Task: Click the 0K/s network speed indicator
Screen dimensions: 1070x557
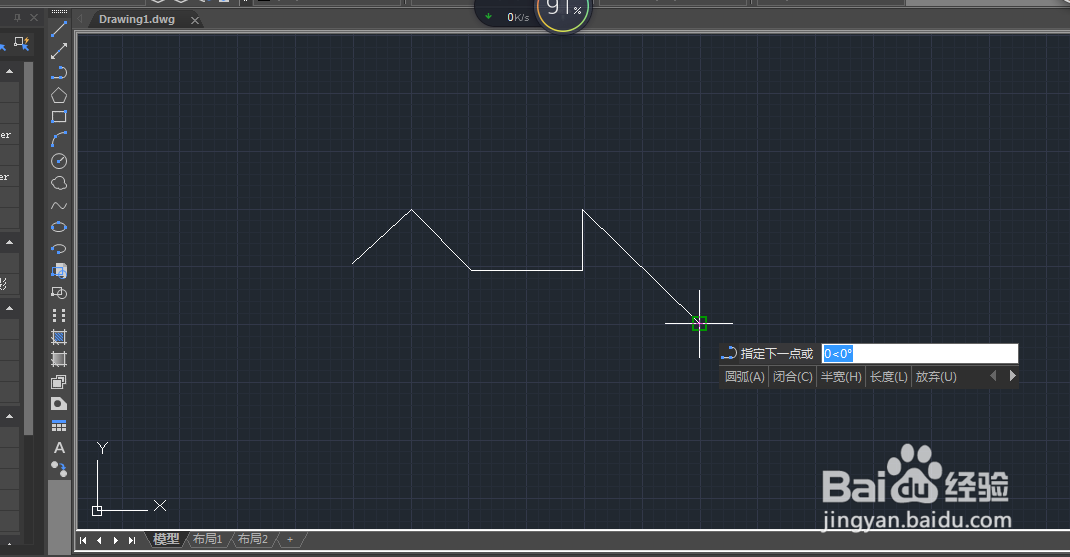Action: [x=508, y=16]
